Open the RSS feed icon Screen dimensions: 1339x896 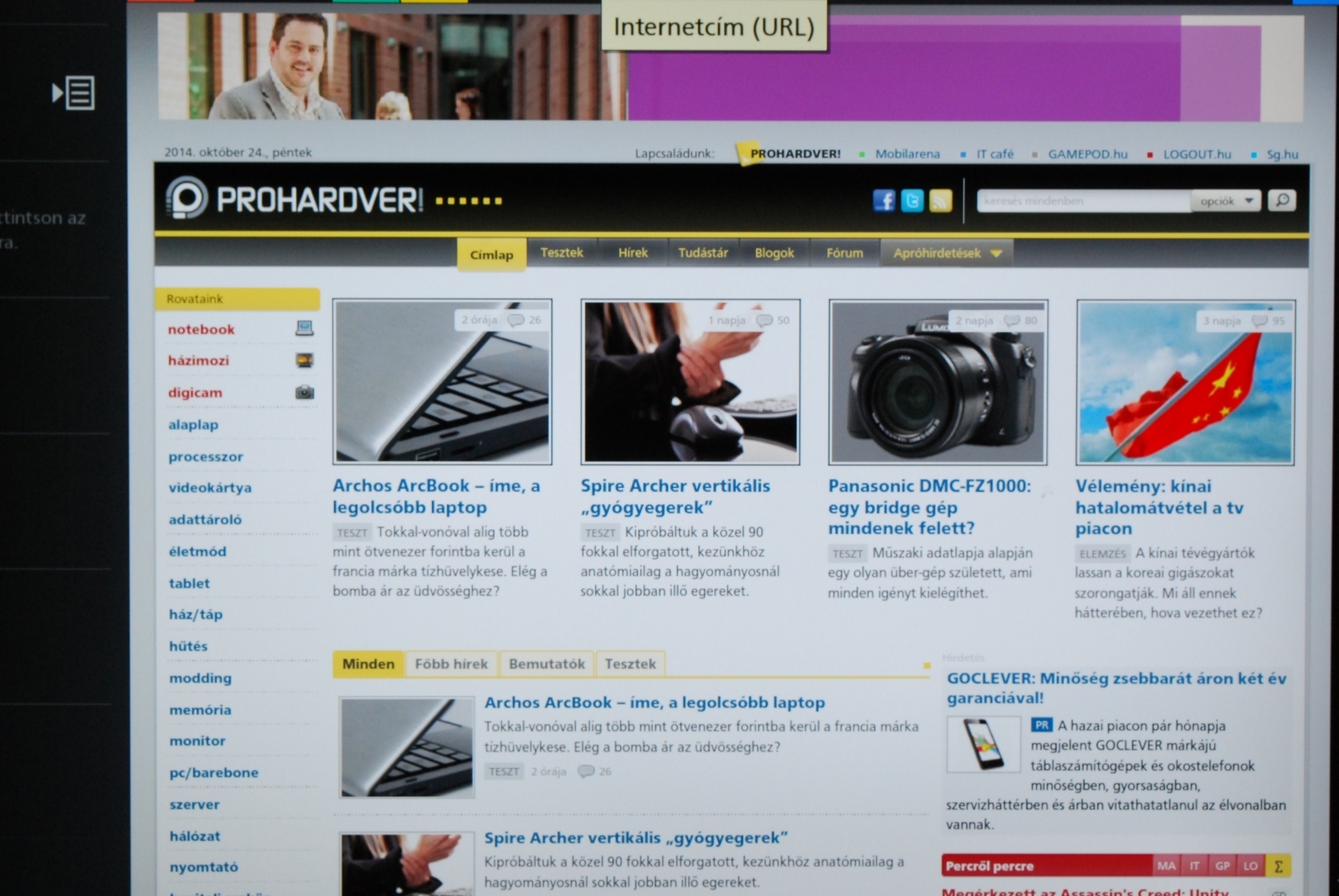point(941,201)
